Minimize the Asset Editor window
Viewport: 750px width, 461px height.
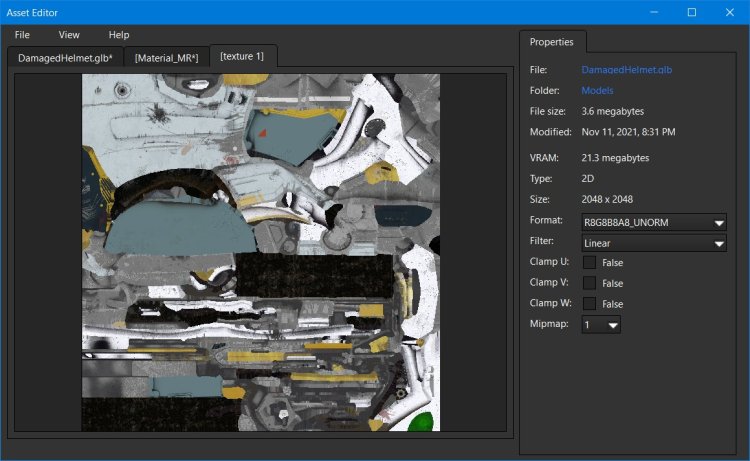[x=654, y=12]
